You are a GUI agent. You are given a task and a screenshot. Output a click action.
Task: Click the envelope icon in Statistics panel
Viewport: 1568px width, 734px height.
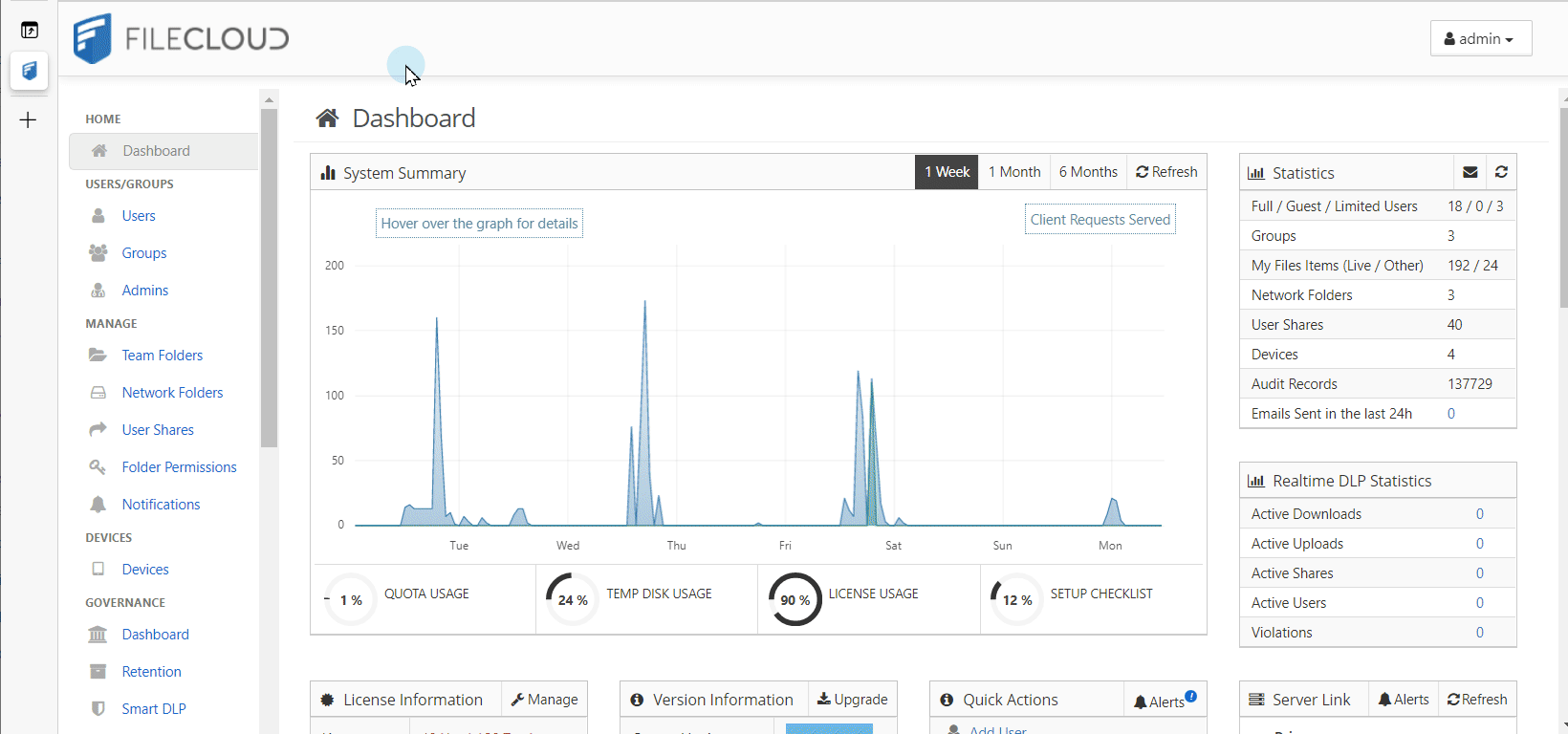click(x=1470, y=172)
